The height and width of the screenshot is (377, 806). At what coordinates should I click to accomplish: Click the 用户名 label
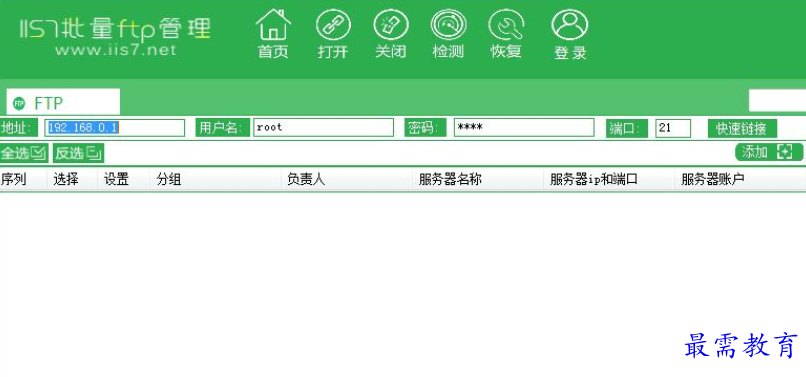(222, 128)
